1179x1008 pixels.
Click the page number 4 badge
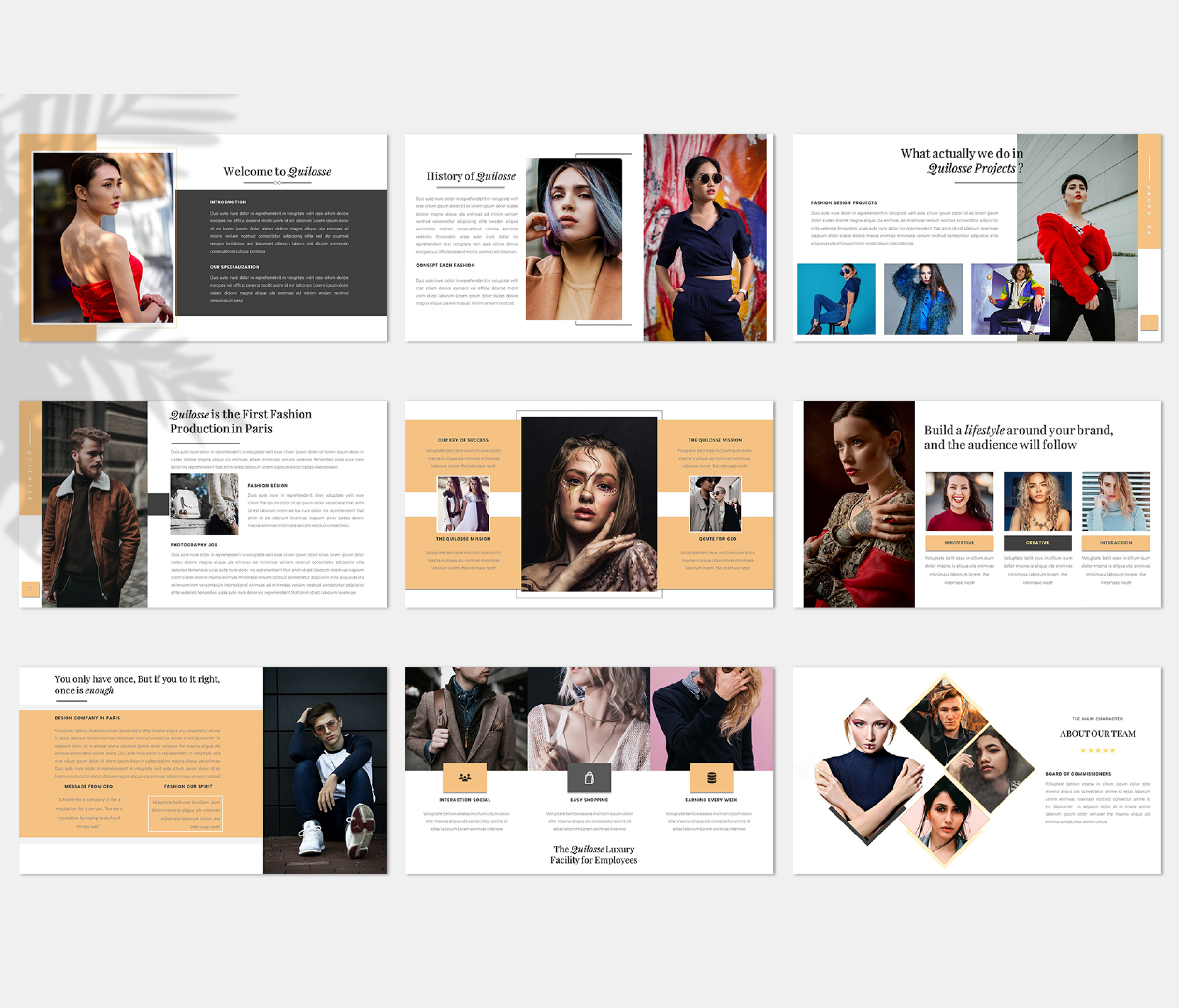point(1149,323)
